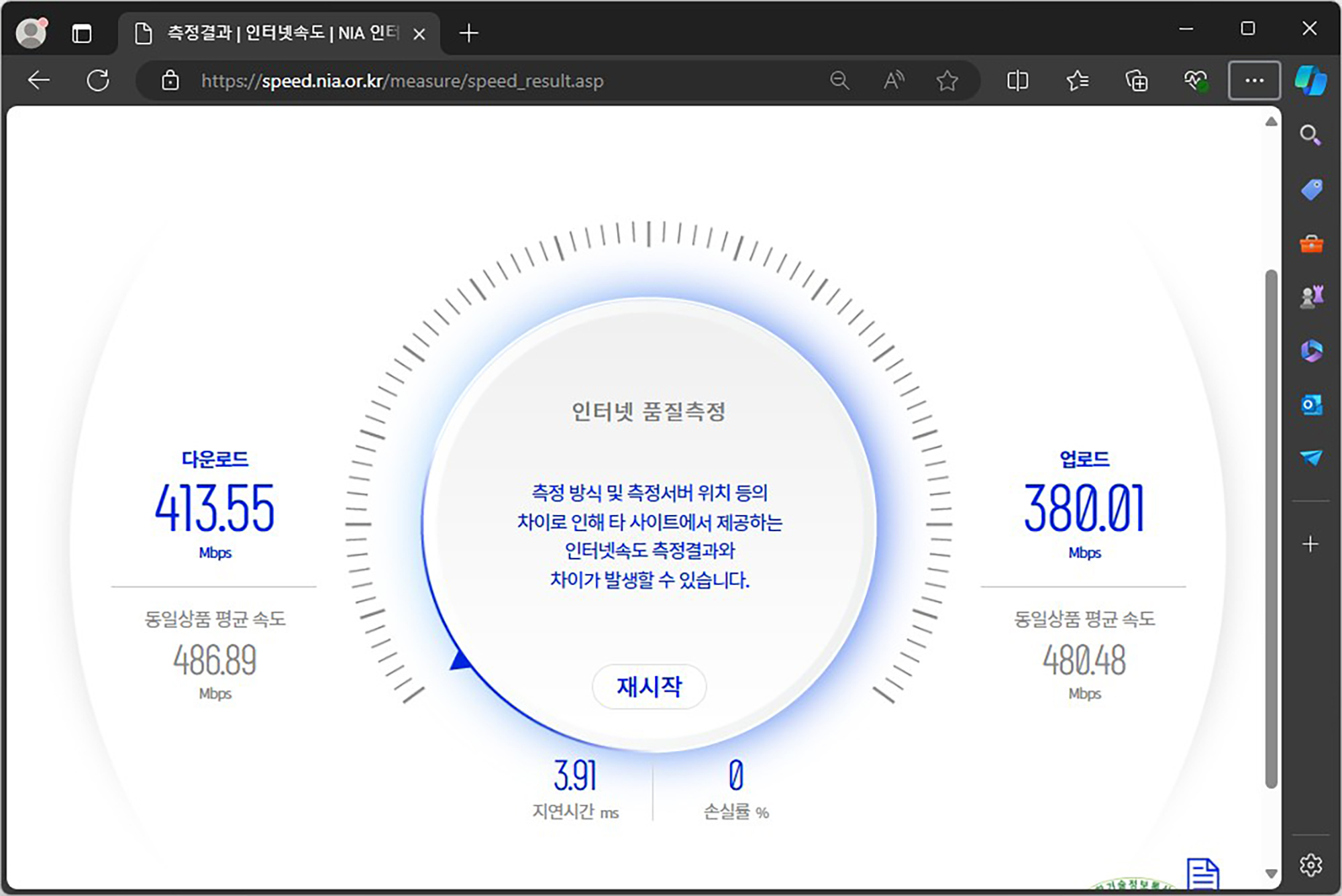
Task: Open Collections icon in toolbar
Action: [x=1136, y=80]
